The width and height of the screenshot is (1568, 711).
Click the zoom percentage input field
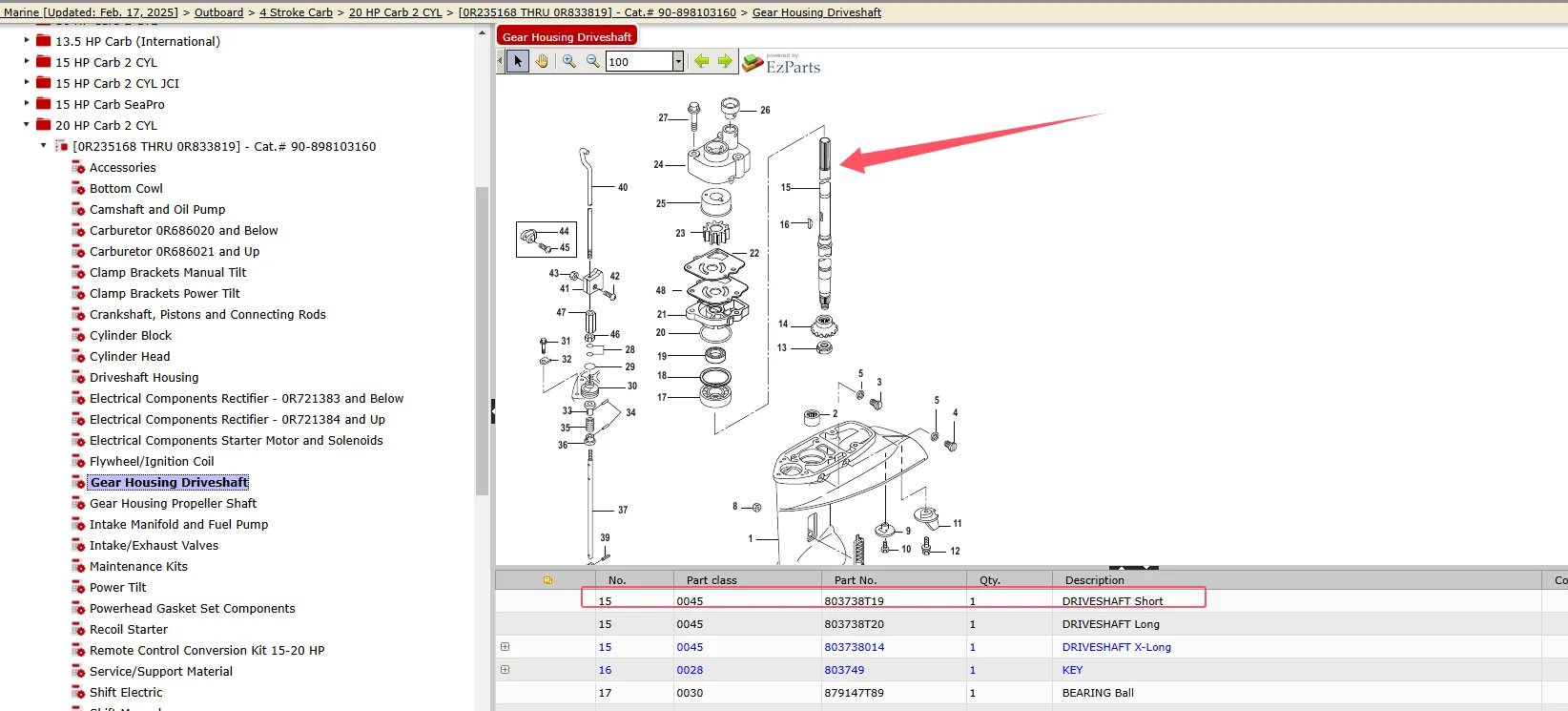tap(640, 61)
